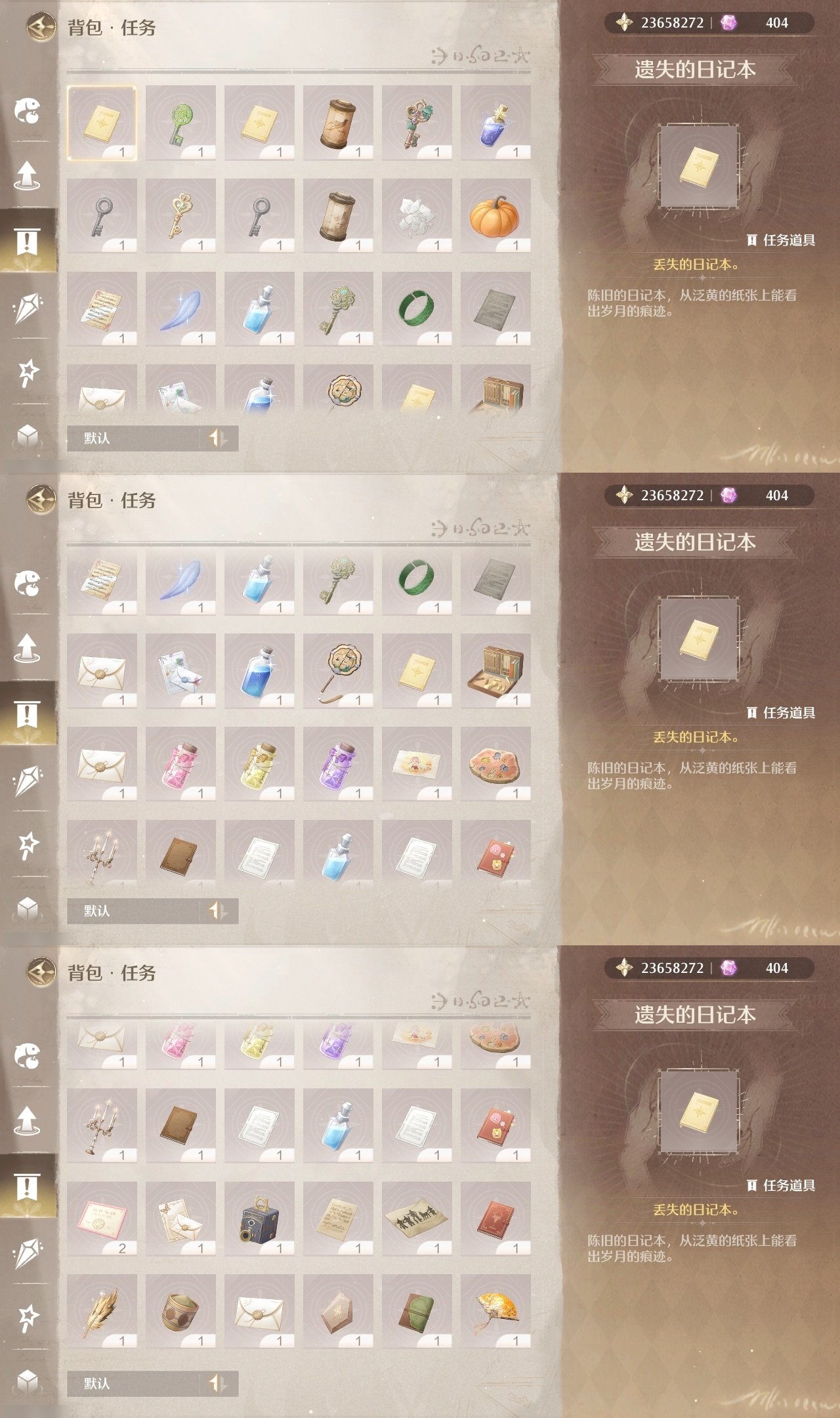Image resolution: width=840 pixels, height=1418 pixels.
Task: Select the round wooden drum cup item
Action: 180,1311
